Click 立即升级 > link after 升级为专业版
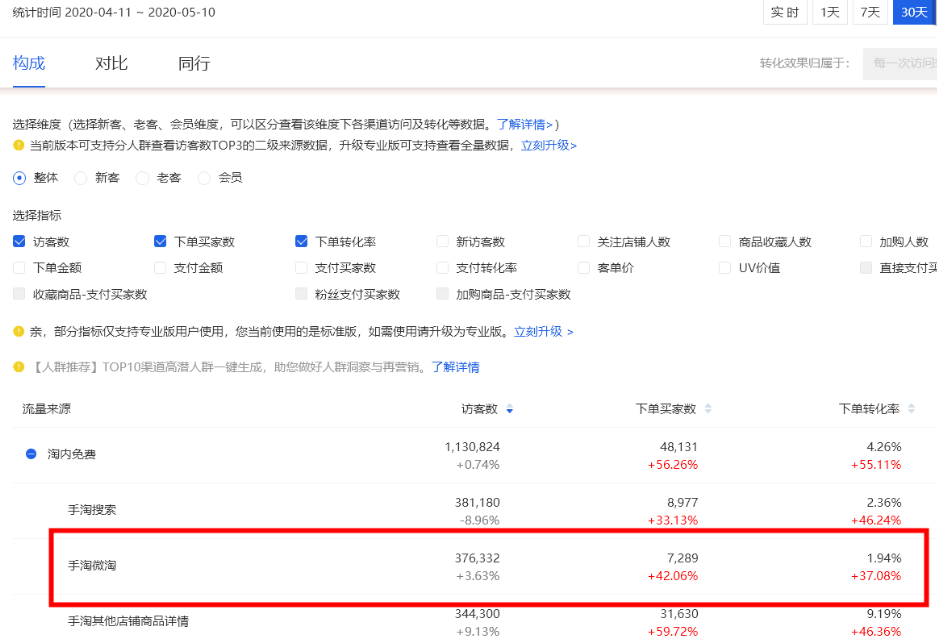The image size is (937, 640). pos(544,332)
